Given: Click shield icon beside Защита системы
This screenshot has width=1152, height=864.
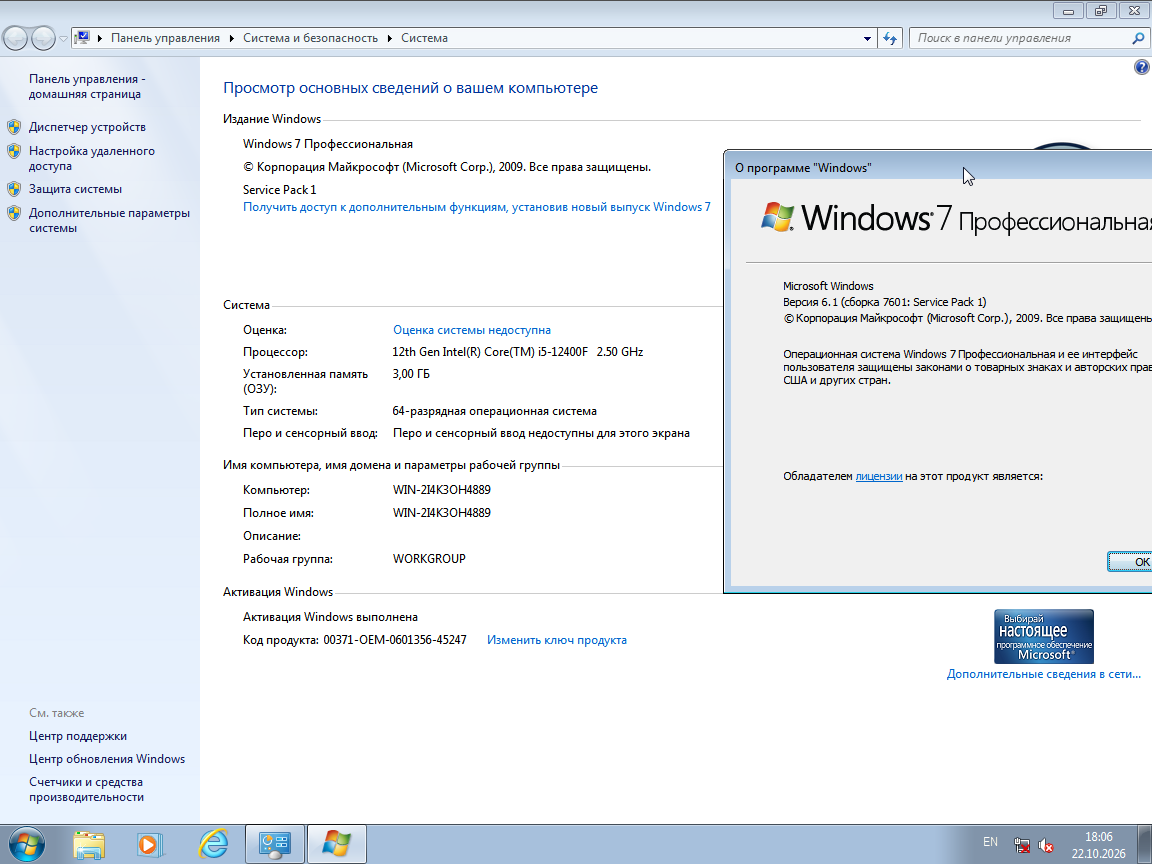Looking at the screenshot, I should 14,190.
